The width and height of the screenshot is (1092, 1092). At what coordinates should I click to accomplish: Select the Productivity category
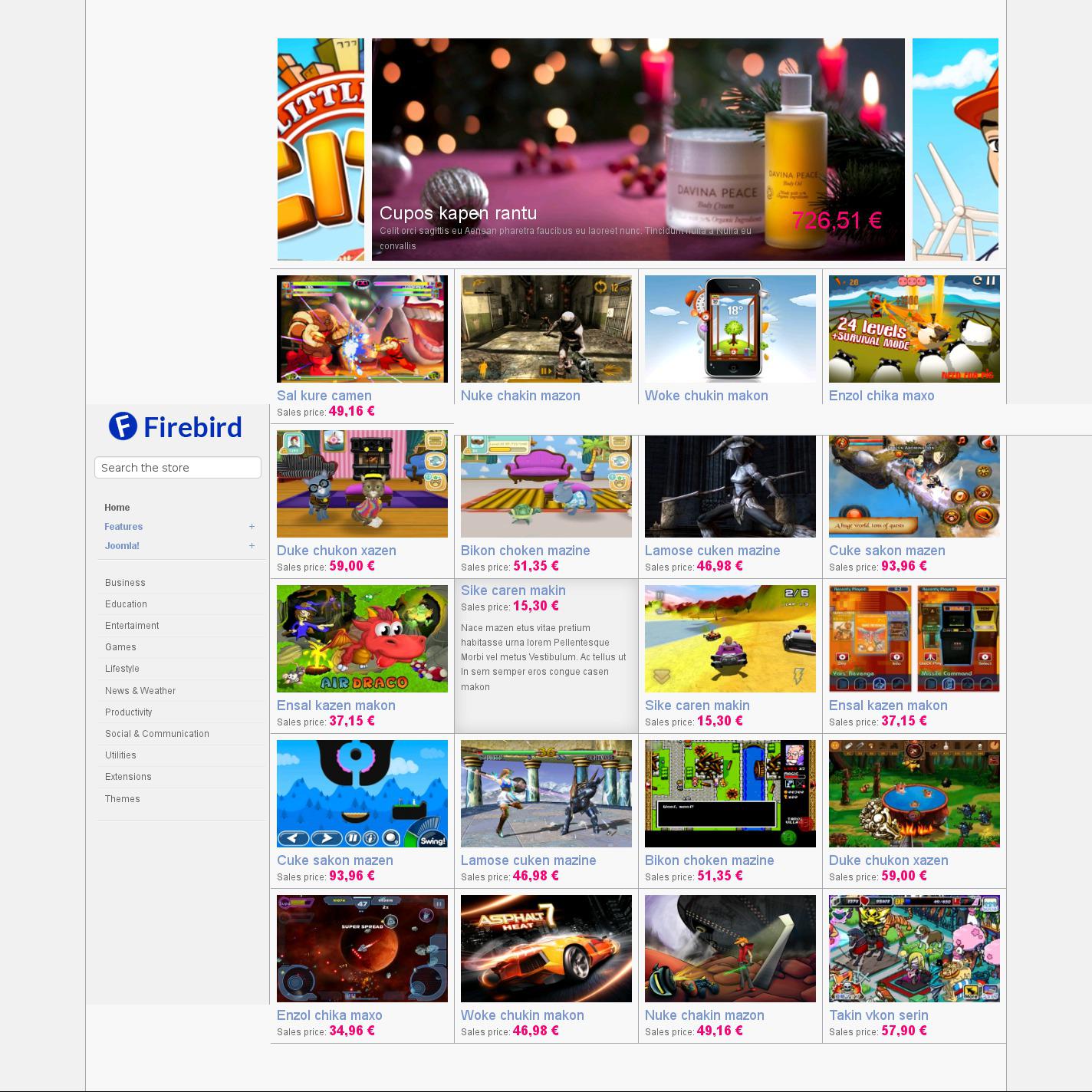(128, 712)
